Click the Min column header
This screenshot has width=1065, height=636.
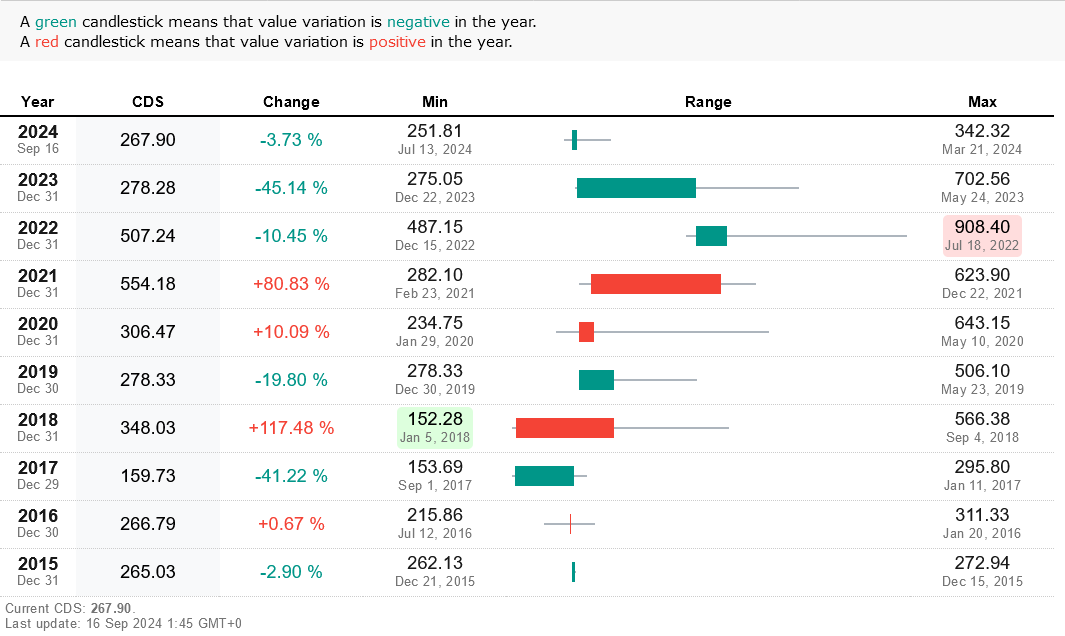tap(435, 102)
